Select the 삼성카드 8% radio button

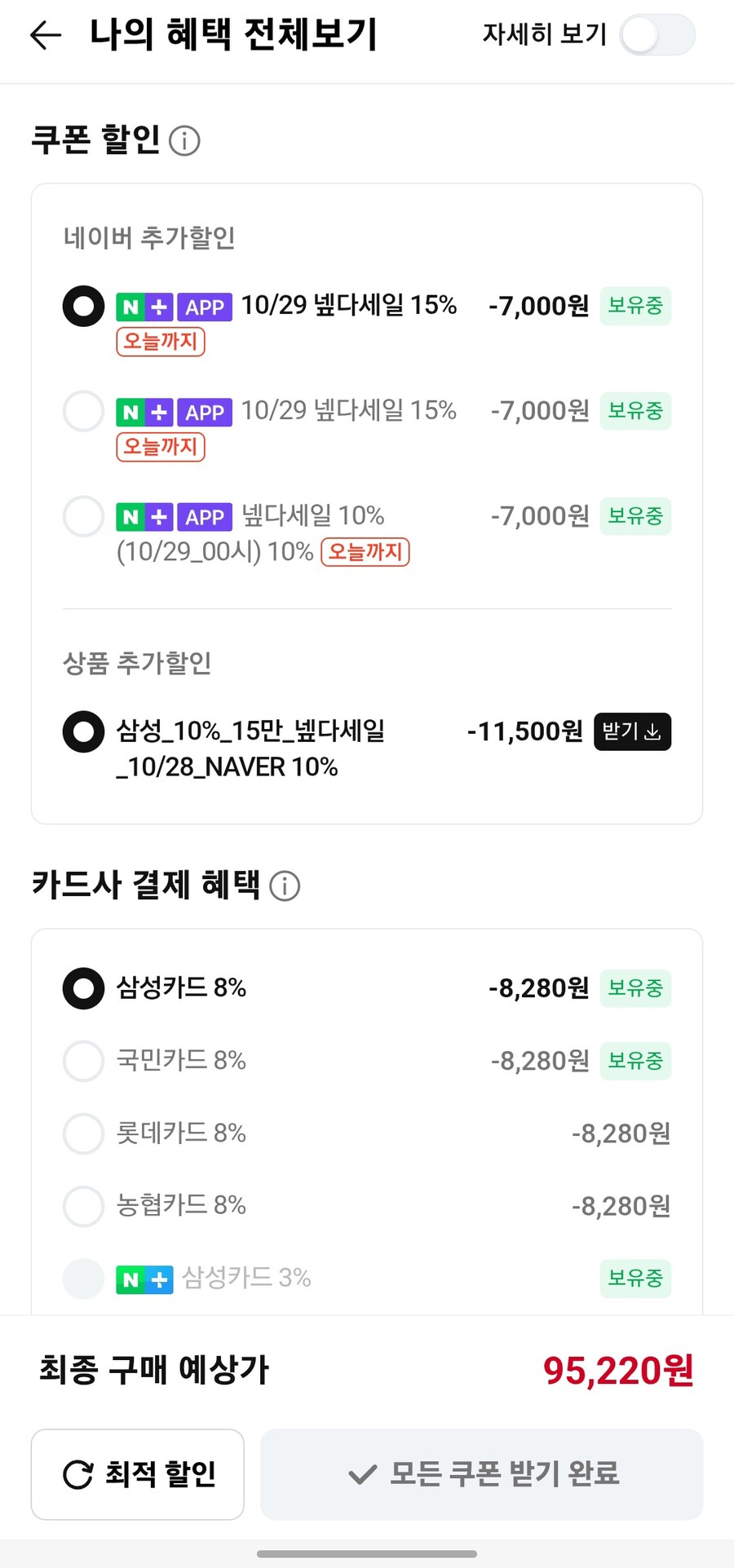[x=84, y=988]
